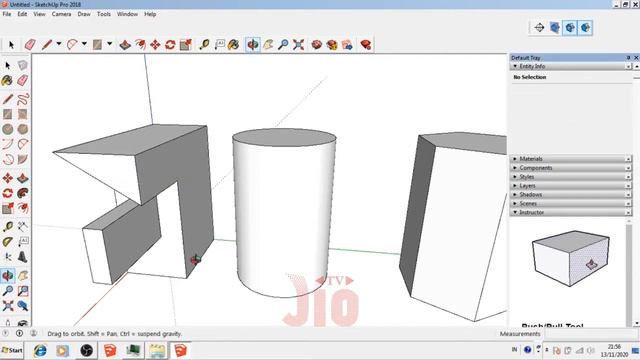640x360 pixels.
Task: Open the Edit menu
Action: pos(22,14)
